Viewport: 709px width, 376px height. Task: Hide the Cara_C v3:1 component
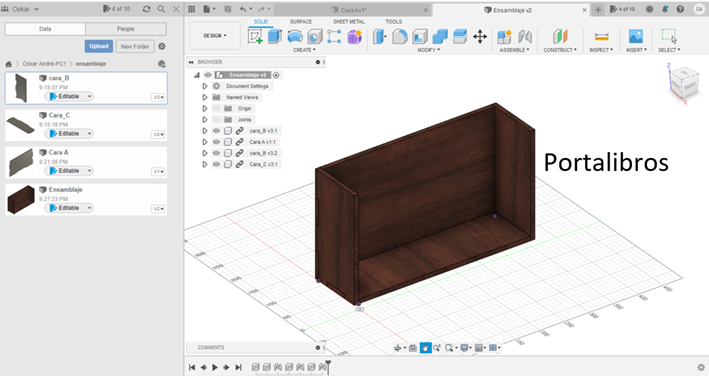pyautogui.click(x=216, y=164)
